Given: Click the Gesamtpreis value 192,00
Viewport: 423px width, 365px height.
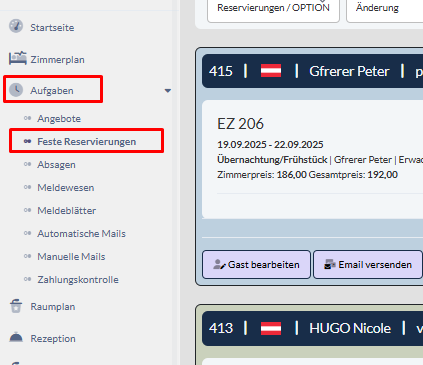Looking at the screenshot, I should (382, 175).
